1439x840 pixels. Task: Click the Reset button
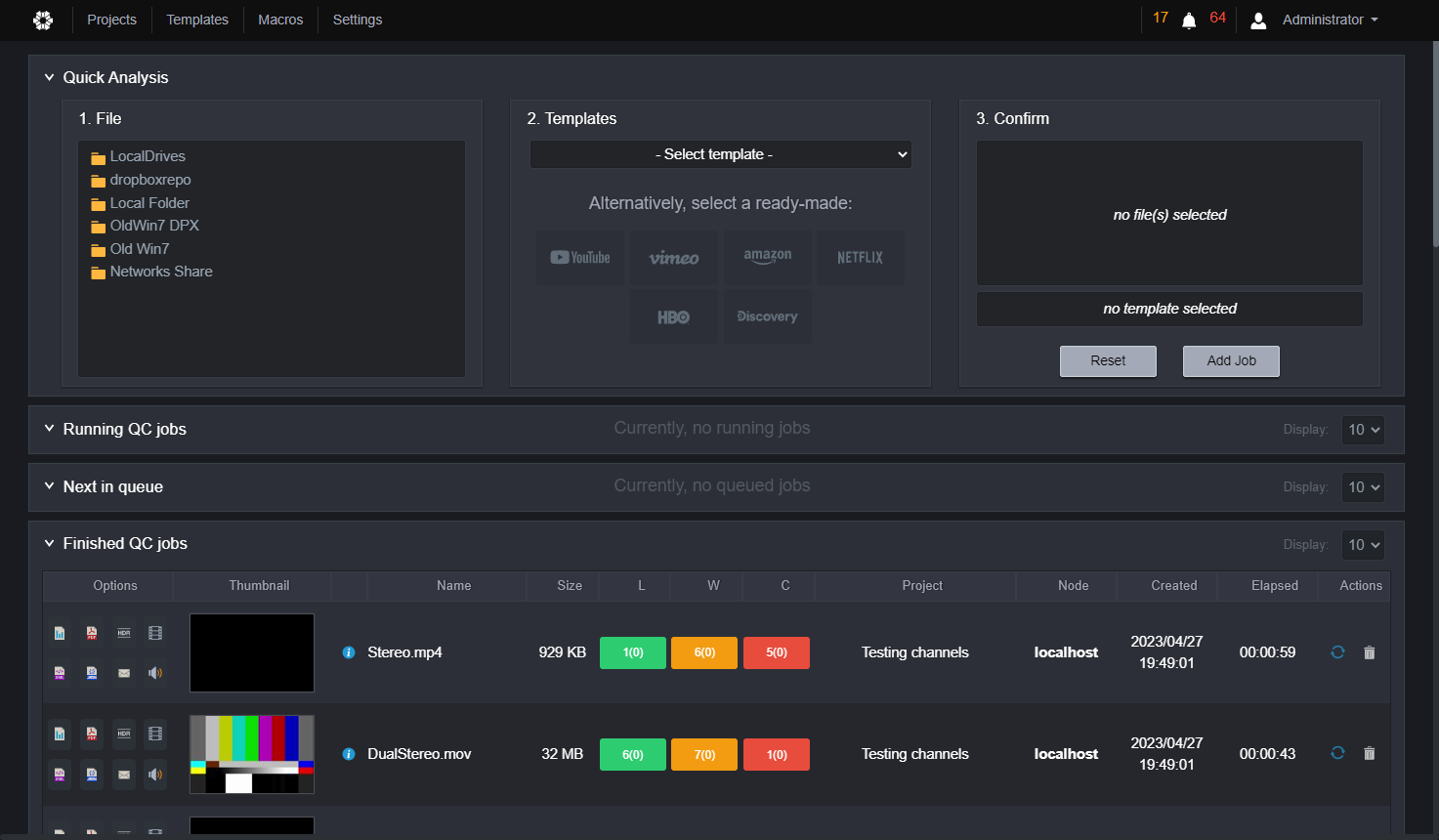tap(1108, 361)
